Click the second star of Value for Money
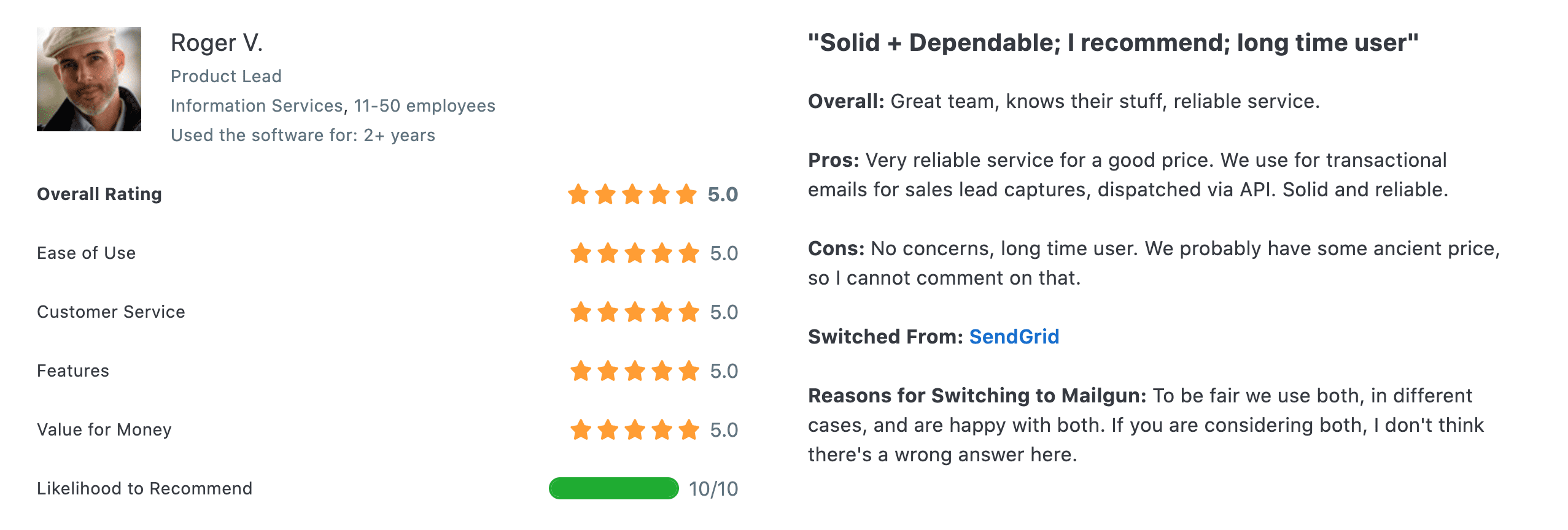The image size is (1568, 530). tap(608, 429)
